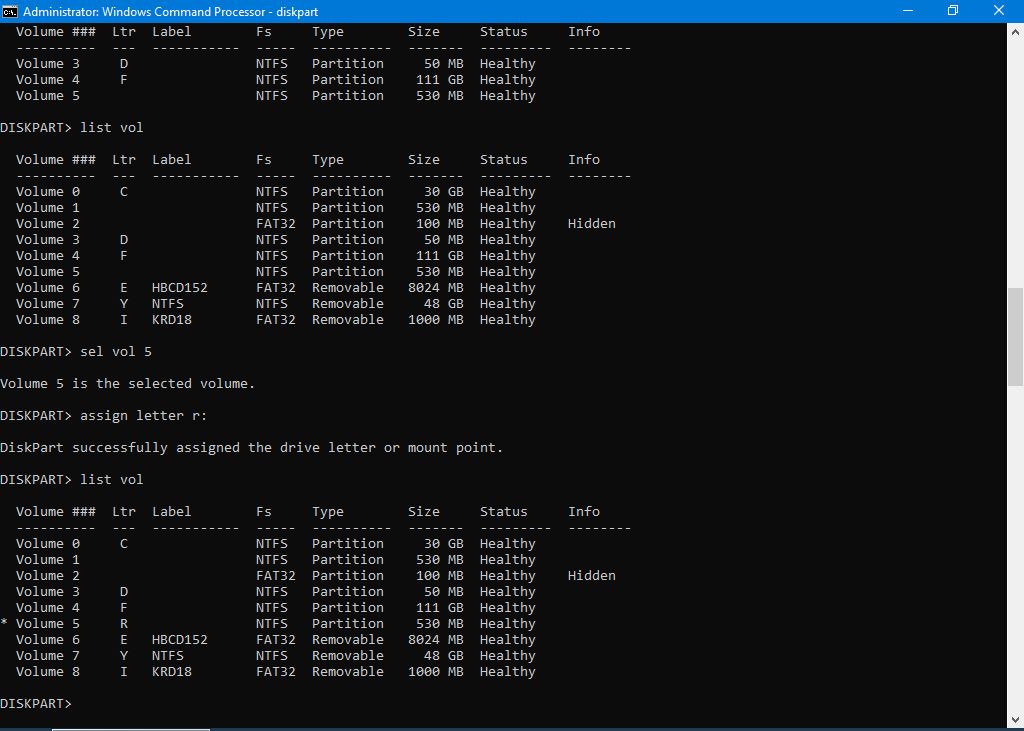Click 'Volume 5 is the selected volume.' message
Image resolution: width=1024 pixels, height=731 pixels.
click(x=128, y=384)
